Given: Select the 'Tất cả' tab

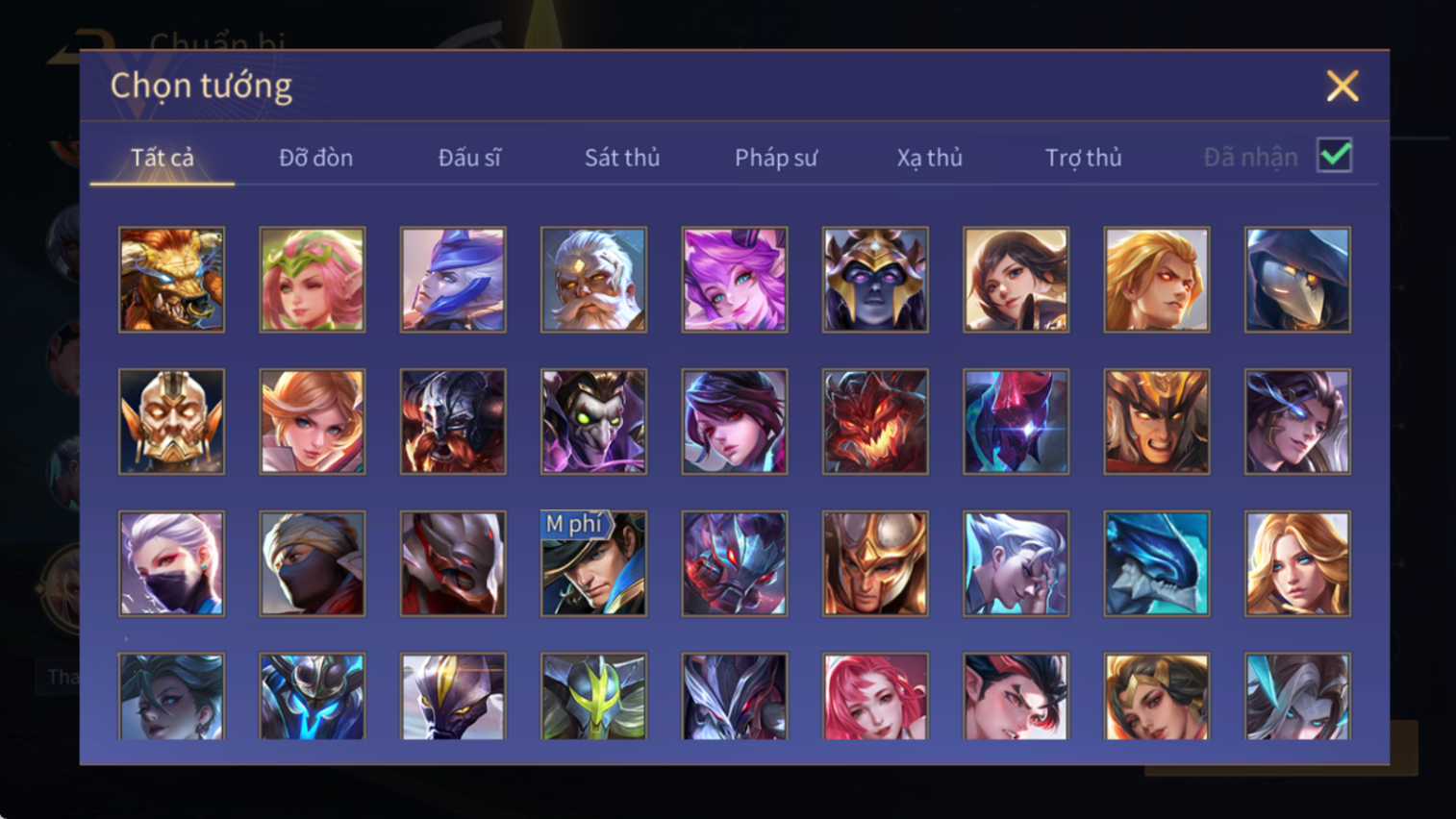Looking at the screenshot, I should (x=163, y=158).
